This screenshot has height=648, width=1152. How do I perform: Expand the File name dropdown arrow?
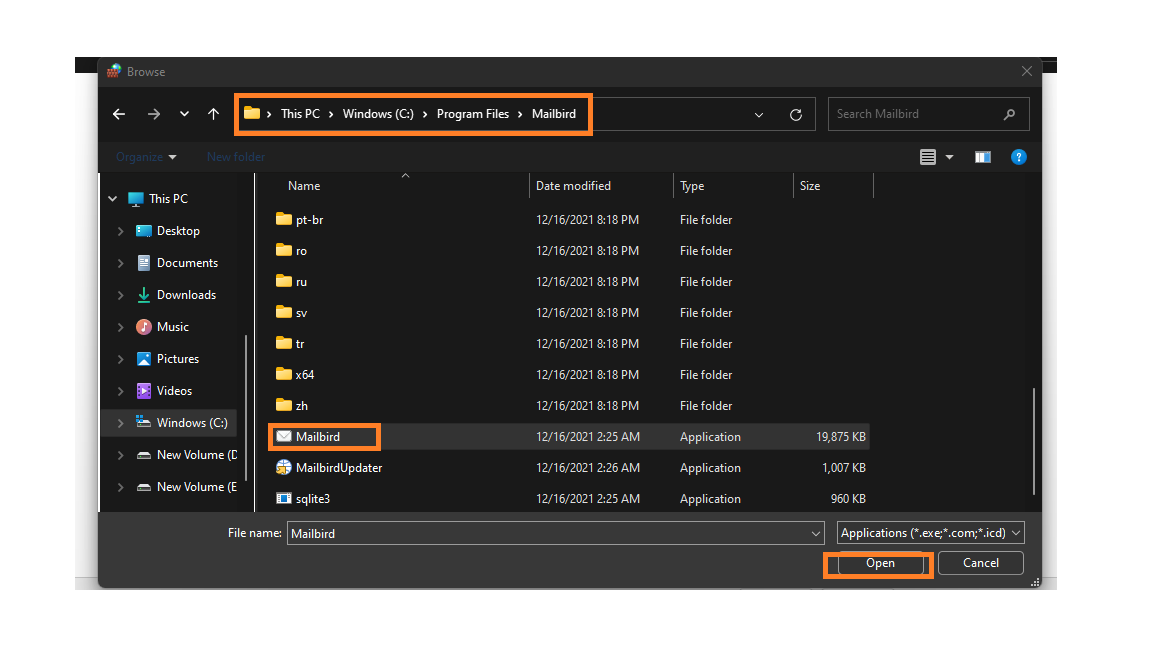[x=816, y=533]
